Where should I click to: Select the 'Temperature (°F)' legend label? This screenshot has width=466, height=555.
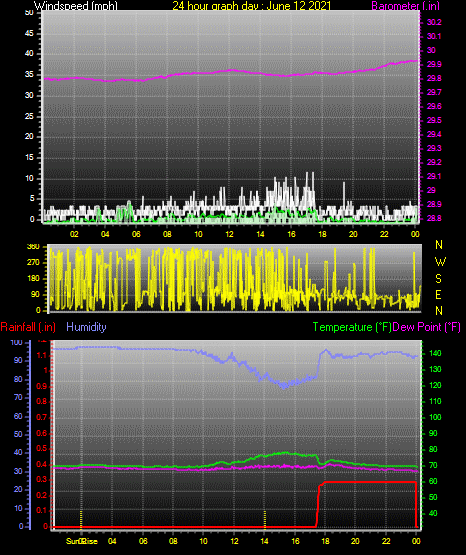coord(352,327)
